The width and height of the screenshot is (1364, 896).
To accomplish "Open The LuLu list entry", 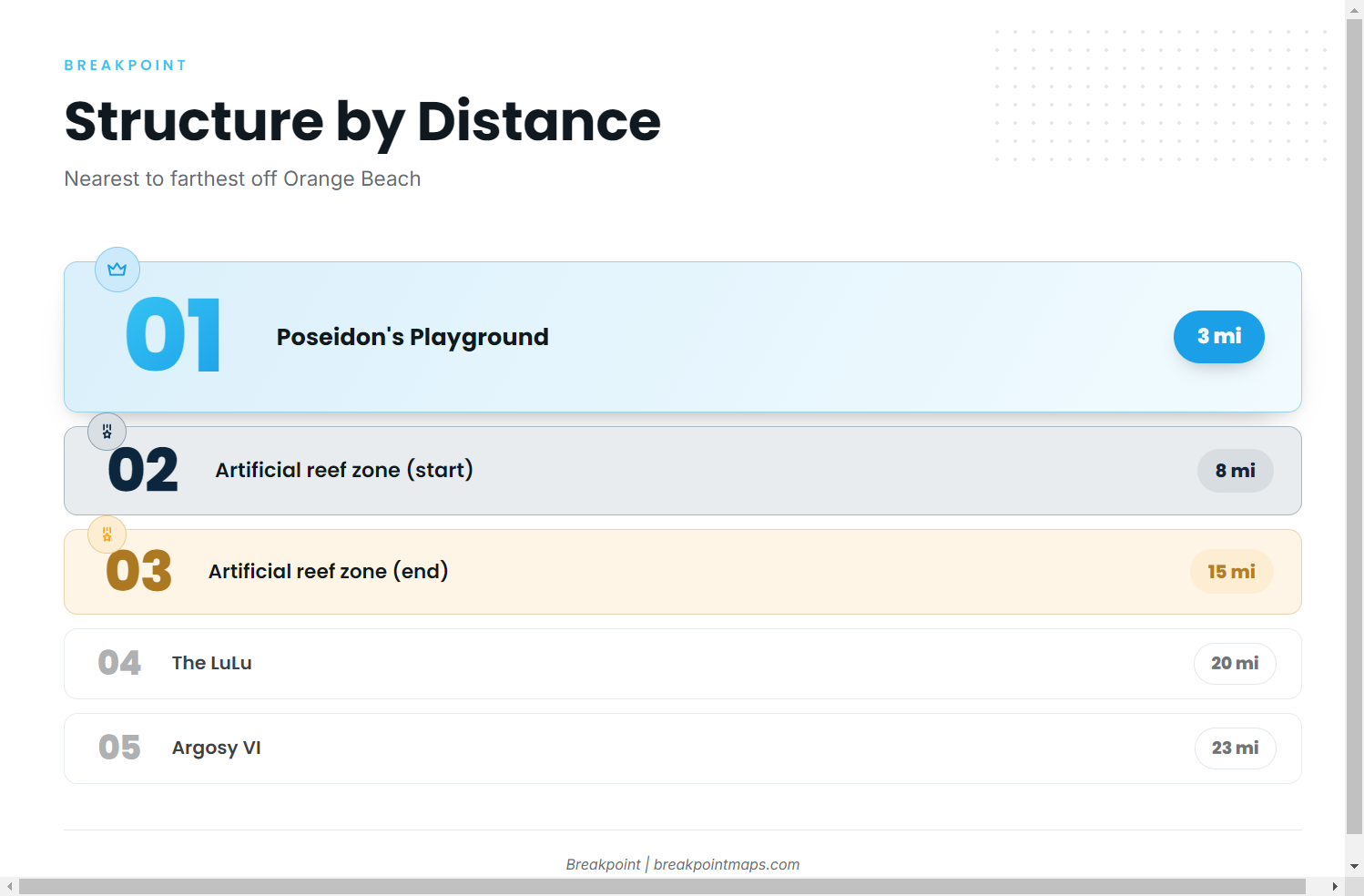I will tap(683, 664).
